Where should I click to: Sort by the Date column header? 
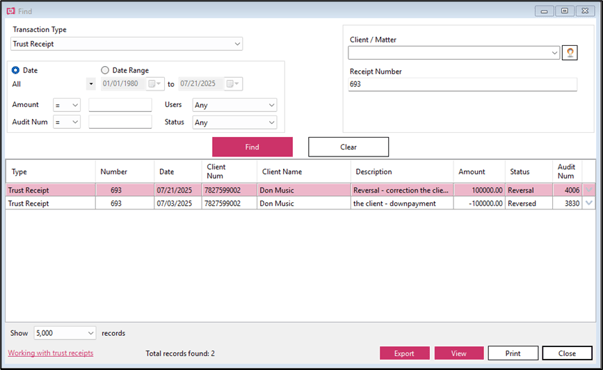(x=178, y=172)
